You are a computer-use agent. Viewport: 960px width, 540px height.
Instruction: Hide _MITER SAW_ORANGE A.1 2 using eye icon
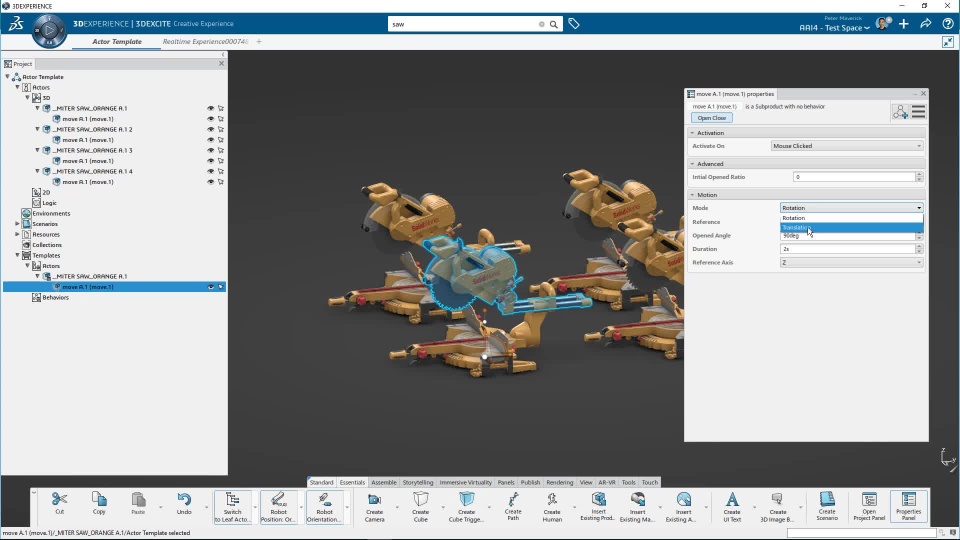210,129
